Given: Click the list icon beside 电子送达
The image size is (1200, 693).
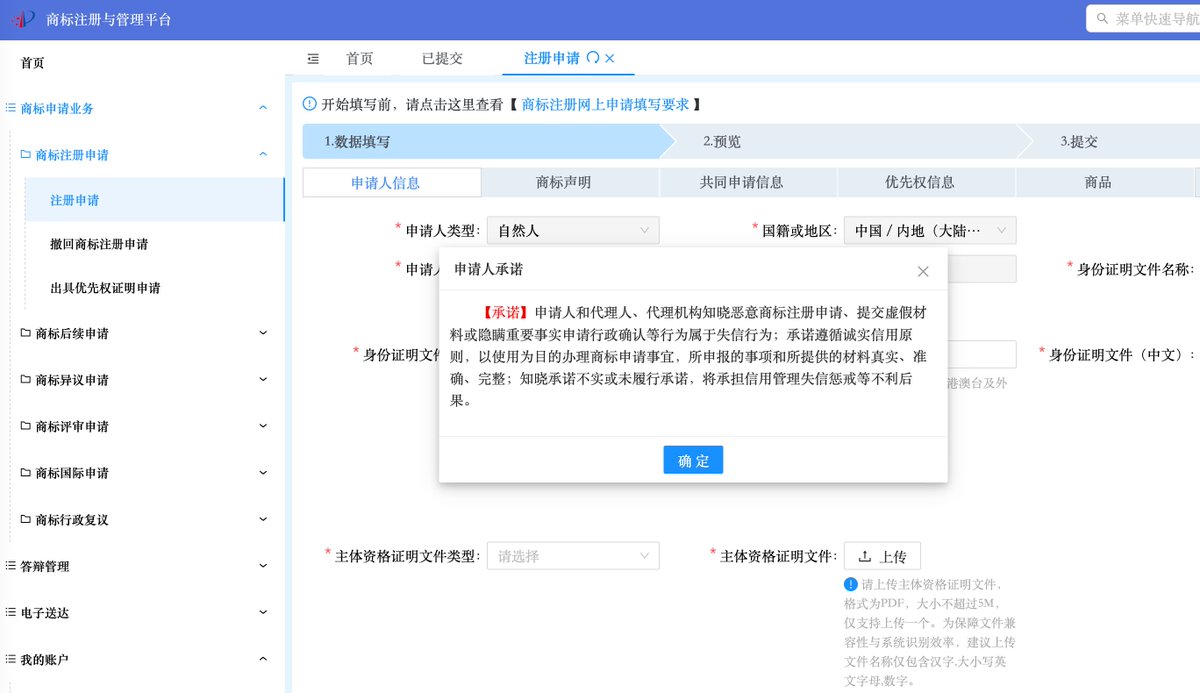Looking at the screenshot, I should [11, 613].
